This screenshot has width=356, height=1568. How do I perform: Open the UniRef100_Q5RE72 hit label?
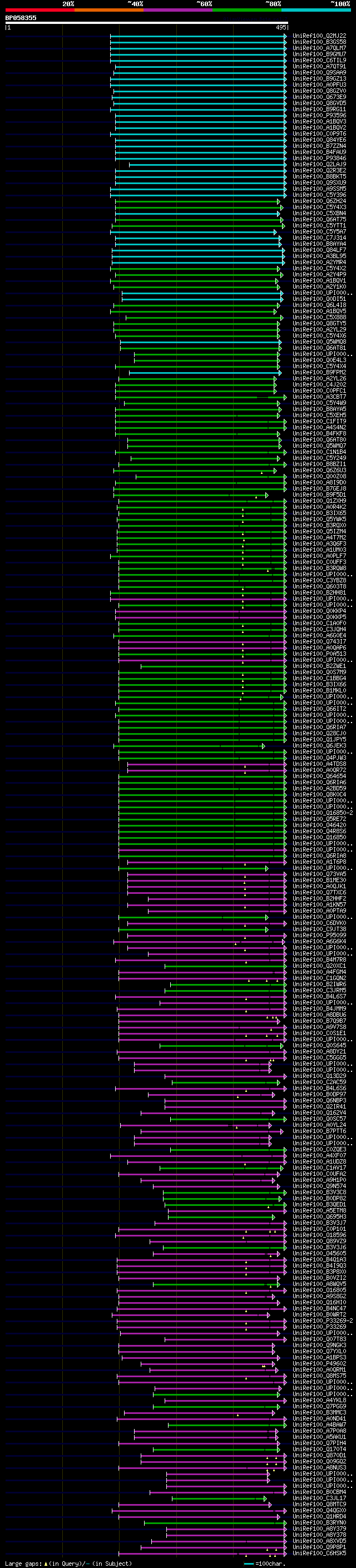[319, 819]
